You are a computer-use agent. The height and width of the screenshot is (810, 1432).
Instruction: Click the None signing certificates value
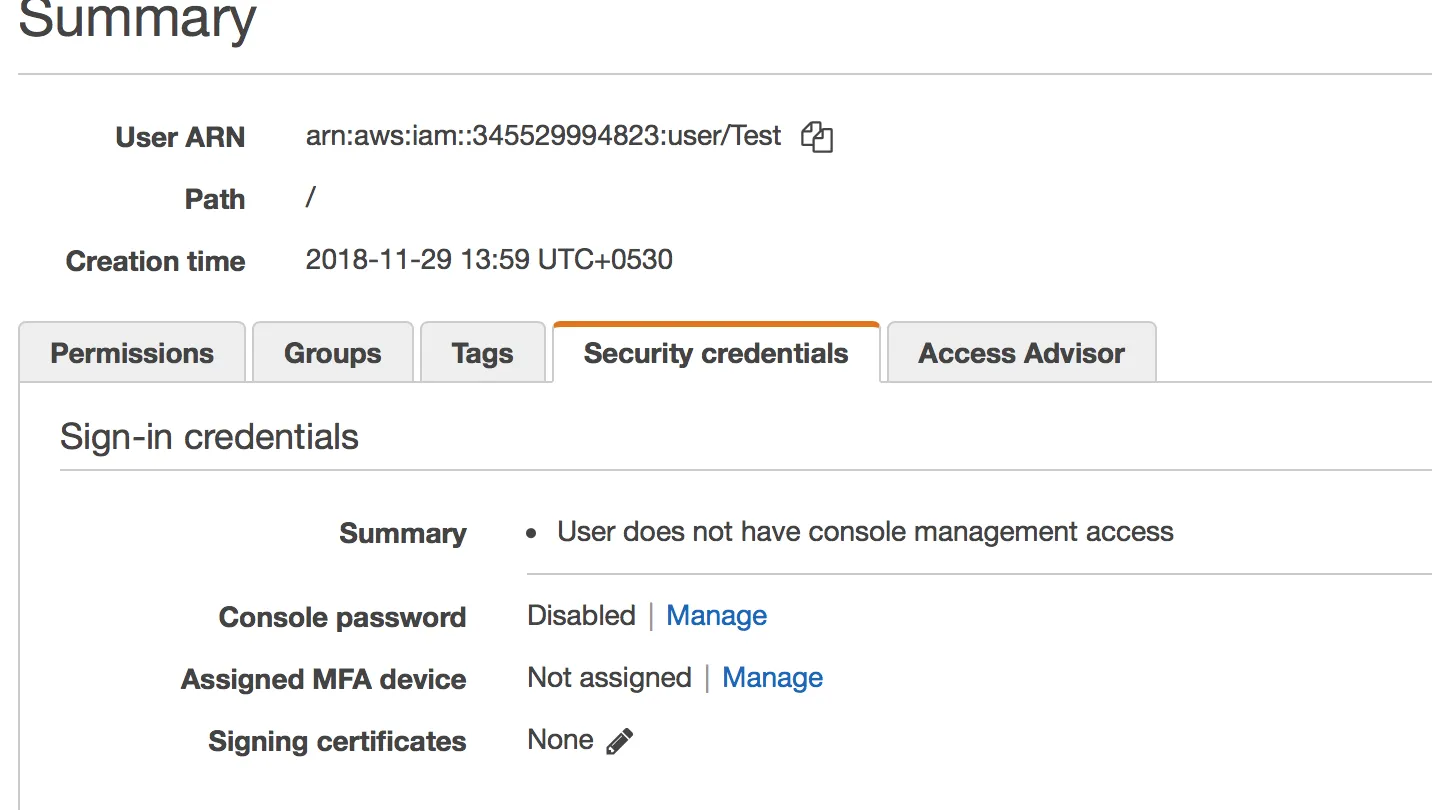point(560,740)
